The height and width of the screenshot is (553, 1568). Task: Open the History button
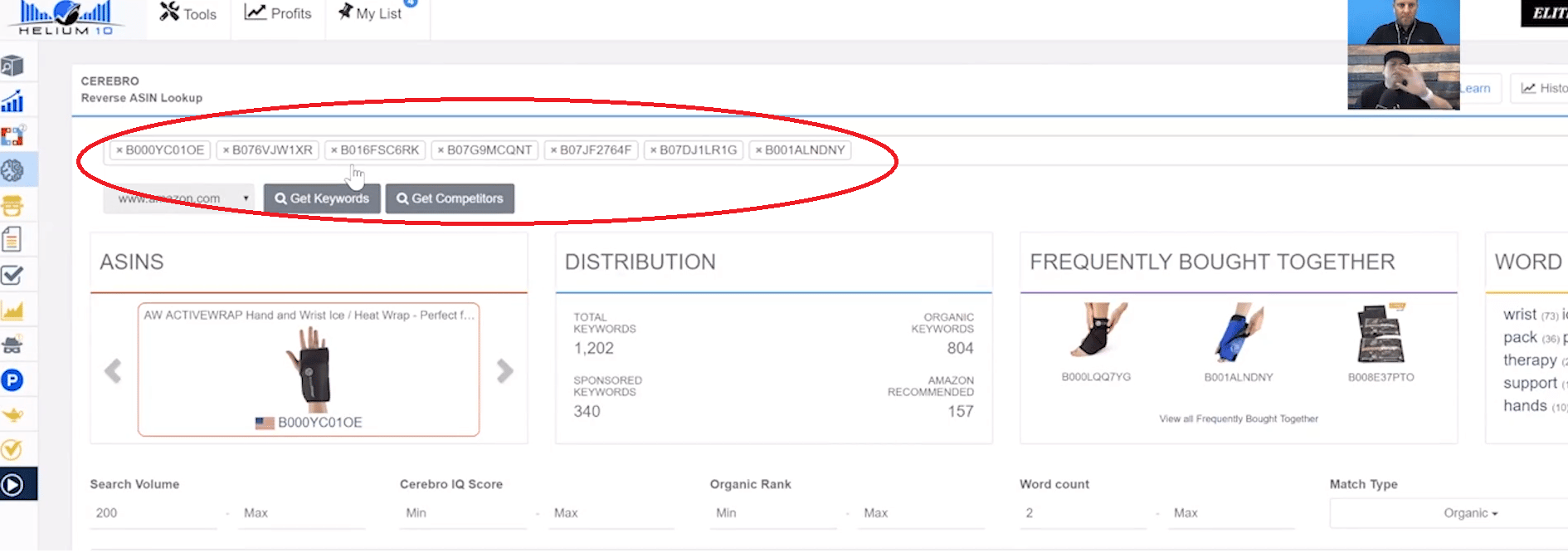point(1540,88)
